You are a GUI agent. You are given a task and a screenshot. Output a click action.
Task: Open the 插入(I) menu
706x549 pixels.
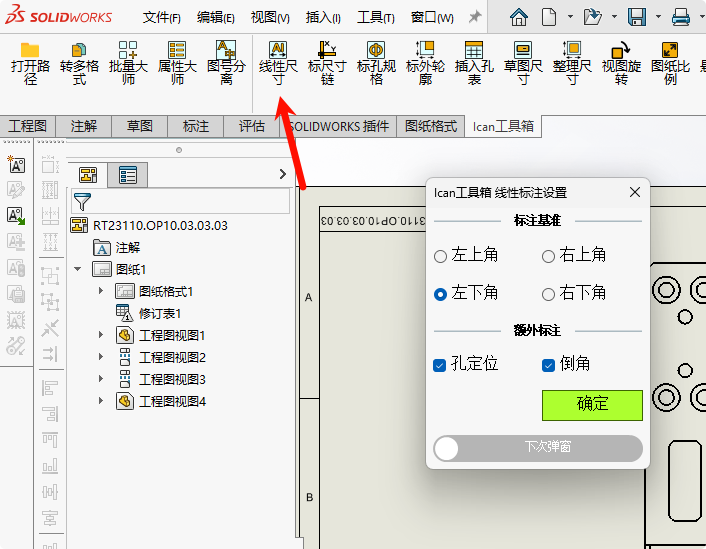pos(322,17)
